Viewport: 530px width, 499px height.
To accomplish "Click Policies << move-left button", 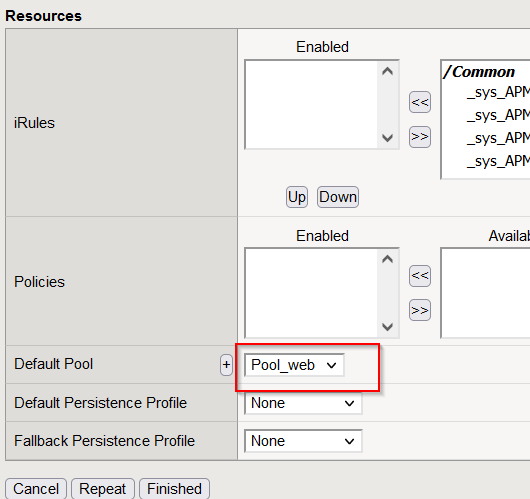I will 420,276.
